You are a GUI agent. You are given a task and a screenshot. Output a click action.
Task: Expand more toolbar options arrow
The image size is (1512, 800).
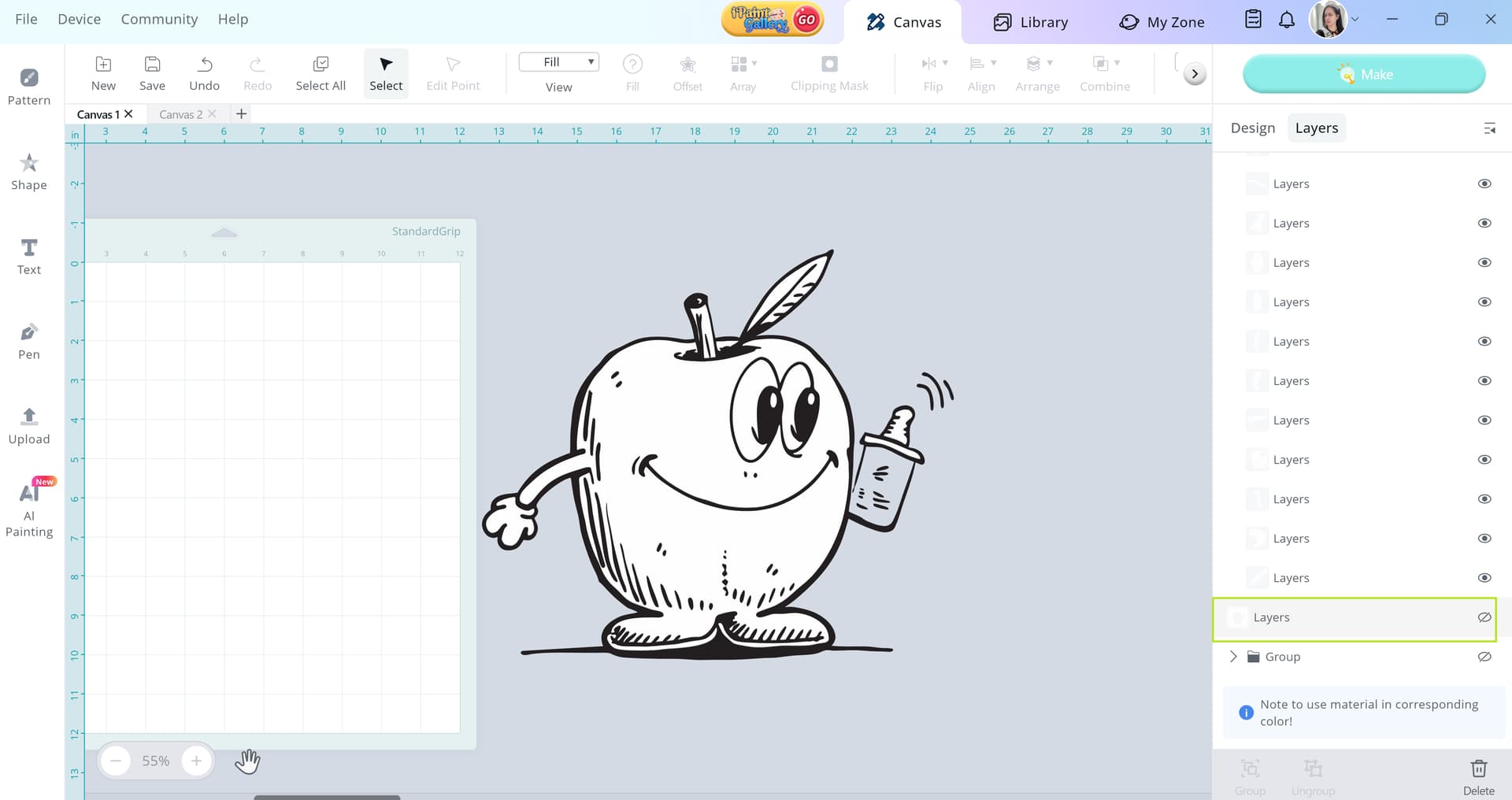coord(1195,74)
